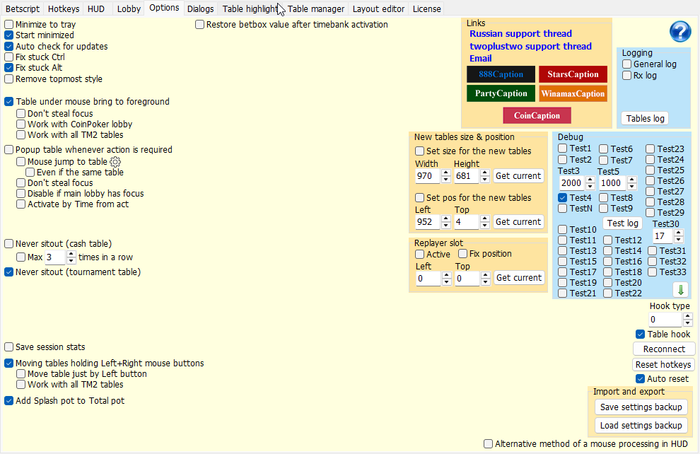Click Get current for new tables size
This screenshot has height=454, width=700.
pos(518,176)
